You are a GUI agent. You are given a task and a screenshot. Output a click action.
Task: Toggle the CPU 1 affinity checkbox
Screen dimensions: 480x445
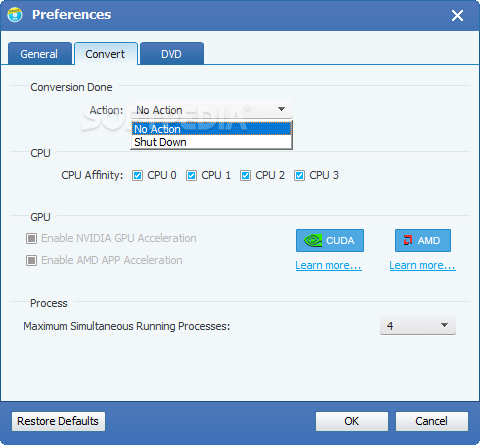[191, 175]
